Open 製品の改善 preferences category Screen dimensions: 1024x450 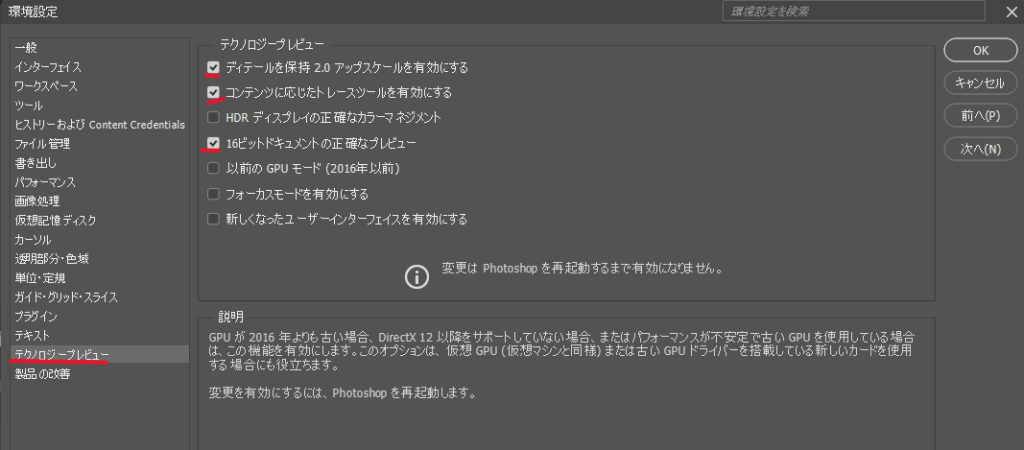point(42,374)
